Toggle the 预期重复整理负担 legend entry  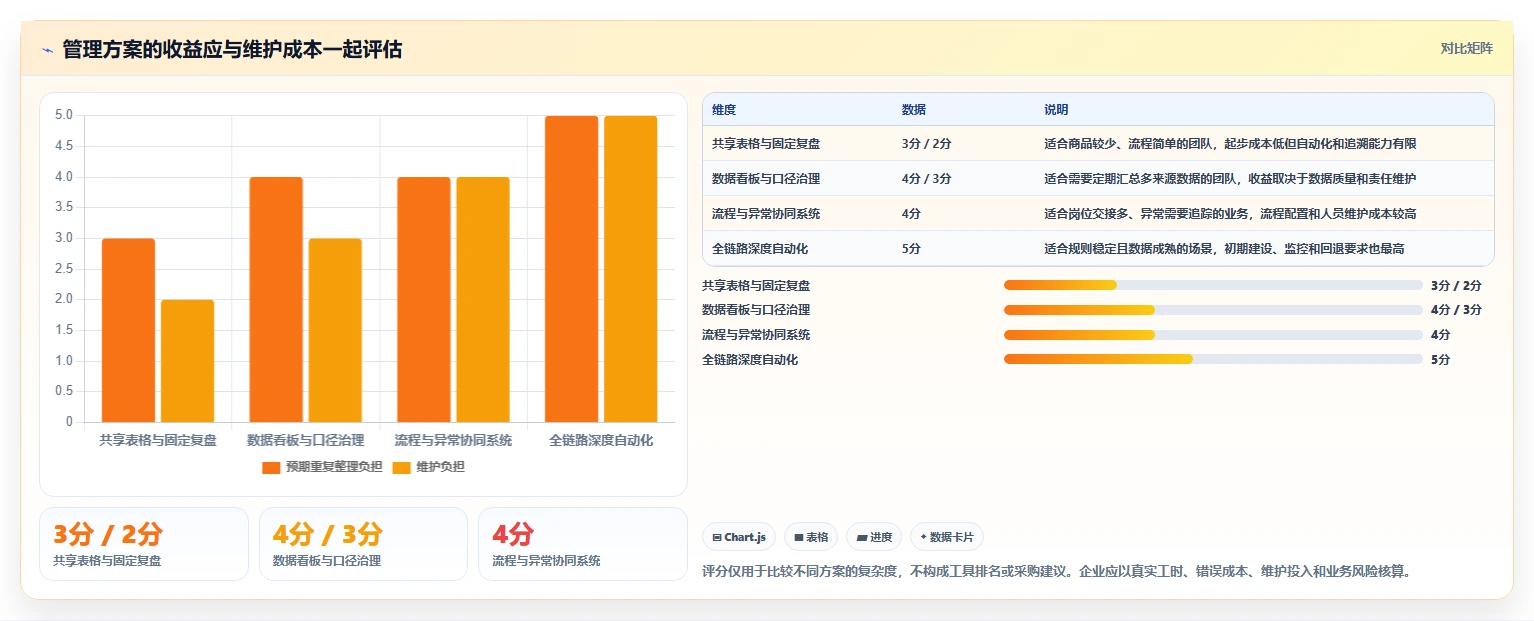322,467
